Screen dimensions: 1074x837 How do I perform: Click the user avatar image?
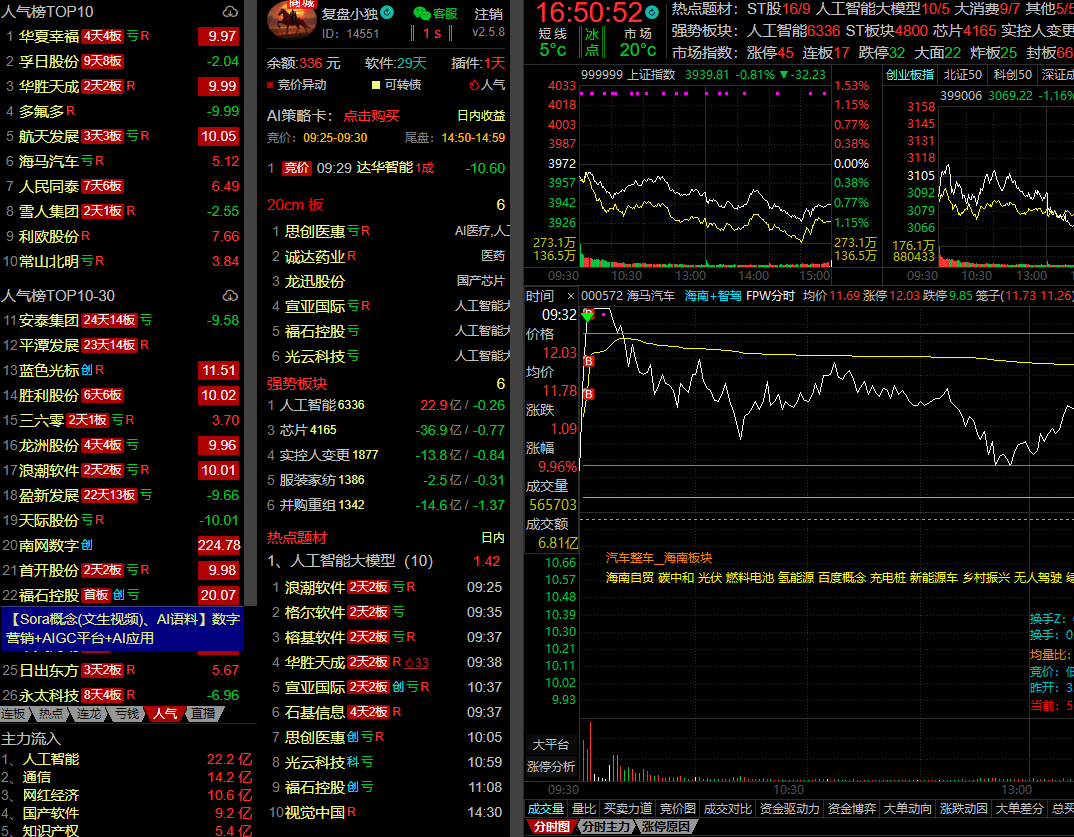tap(291, 20)
